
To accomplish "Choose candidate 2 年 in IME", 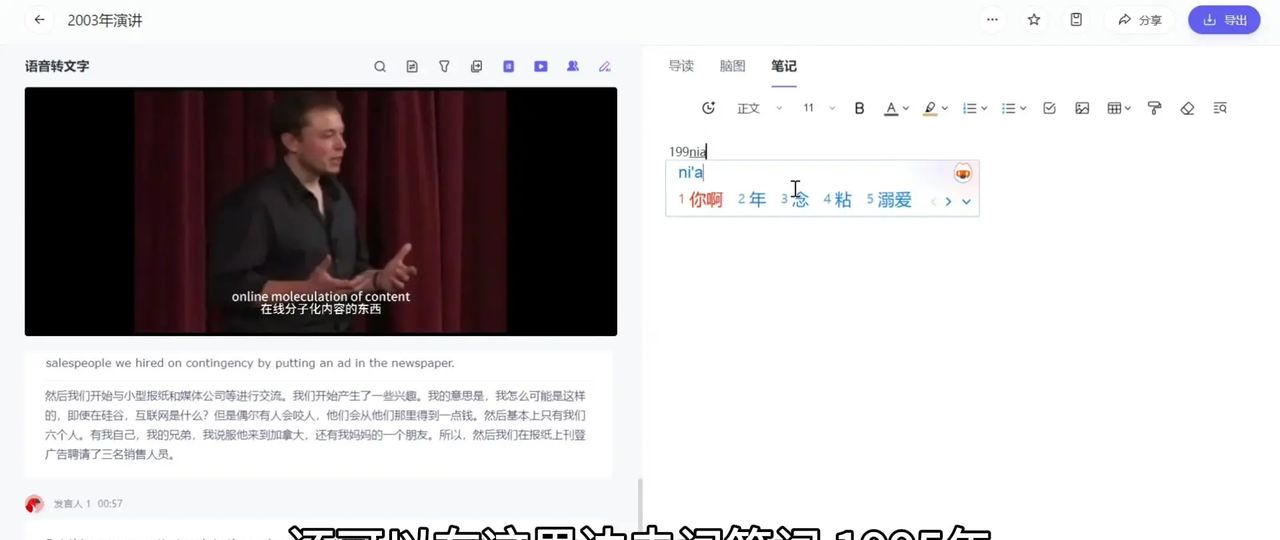I will (752, 200).
